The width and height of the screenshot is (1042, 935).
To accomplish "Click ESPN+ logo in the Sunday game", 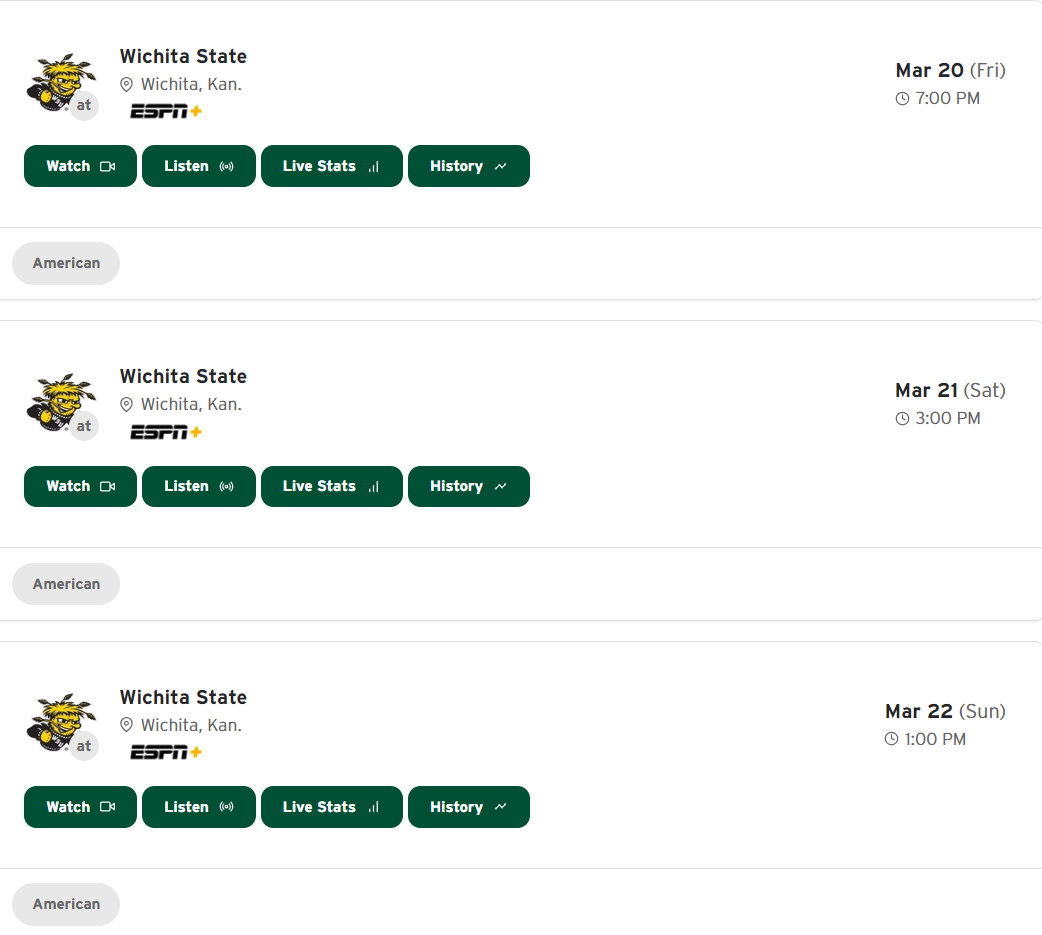I will point(165,752).
